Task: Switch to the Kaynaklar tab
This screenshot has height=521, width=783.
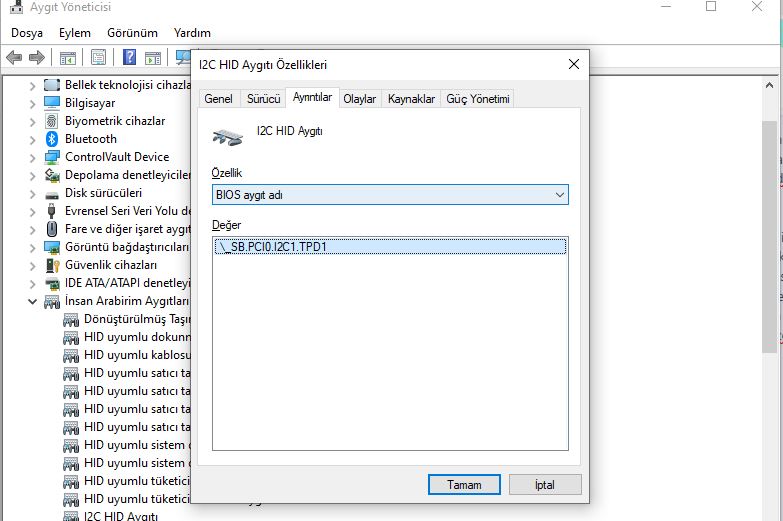Action: (411, 99)
